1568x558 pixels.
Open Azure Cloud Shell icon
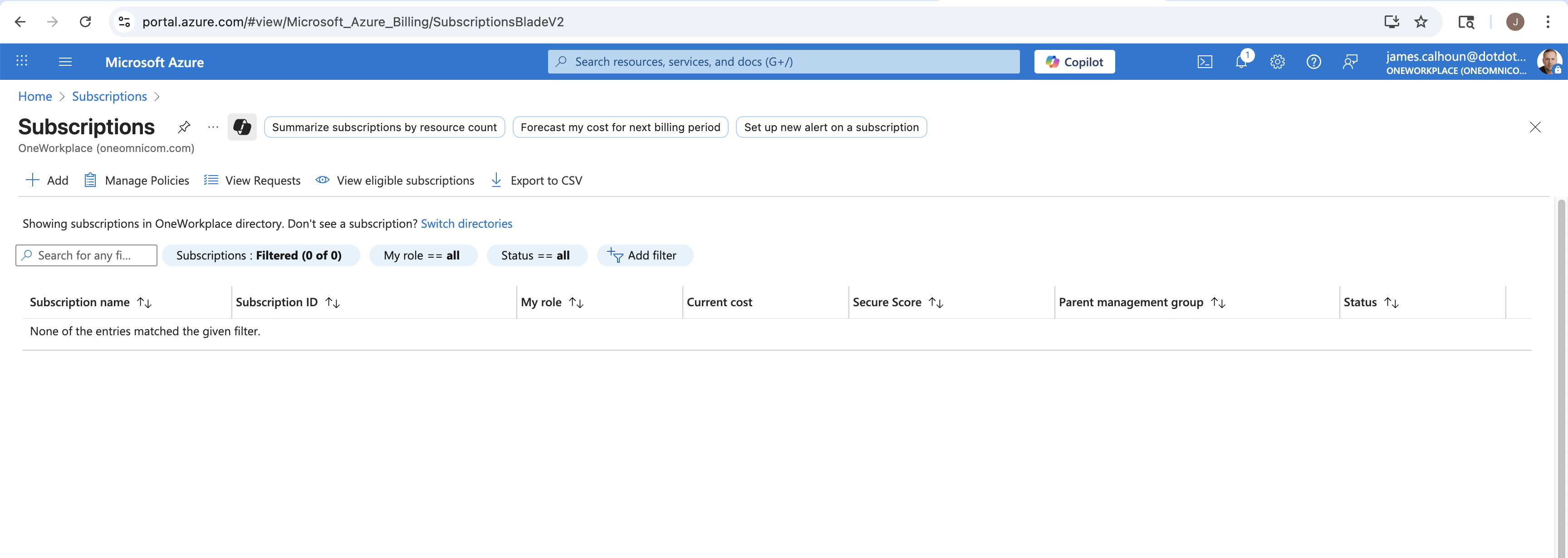1205,62
